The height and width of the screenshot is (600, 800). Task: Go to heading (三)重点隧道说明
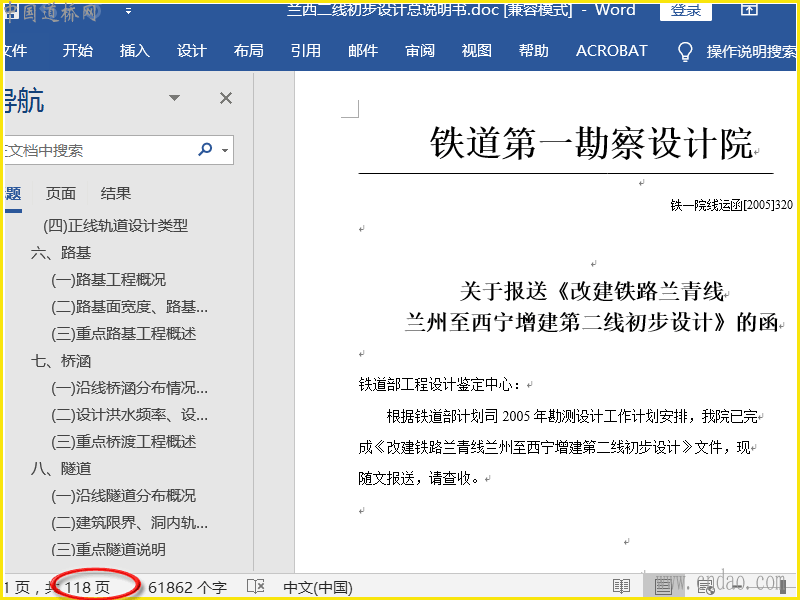[x=109, y=549]
